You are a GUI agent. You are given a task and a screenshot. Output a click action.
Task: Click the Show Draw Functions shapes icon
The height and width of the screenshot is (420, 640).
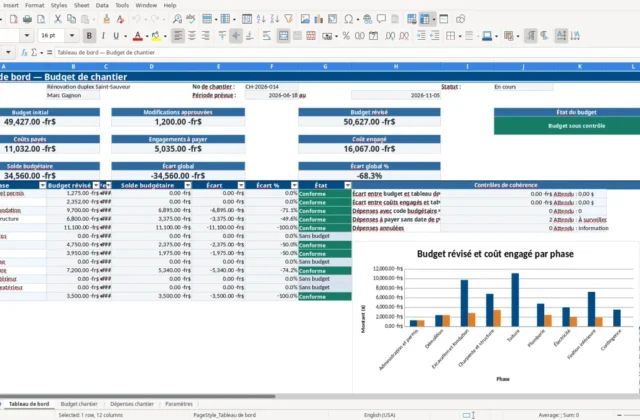pos(460,19)
